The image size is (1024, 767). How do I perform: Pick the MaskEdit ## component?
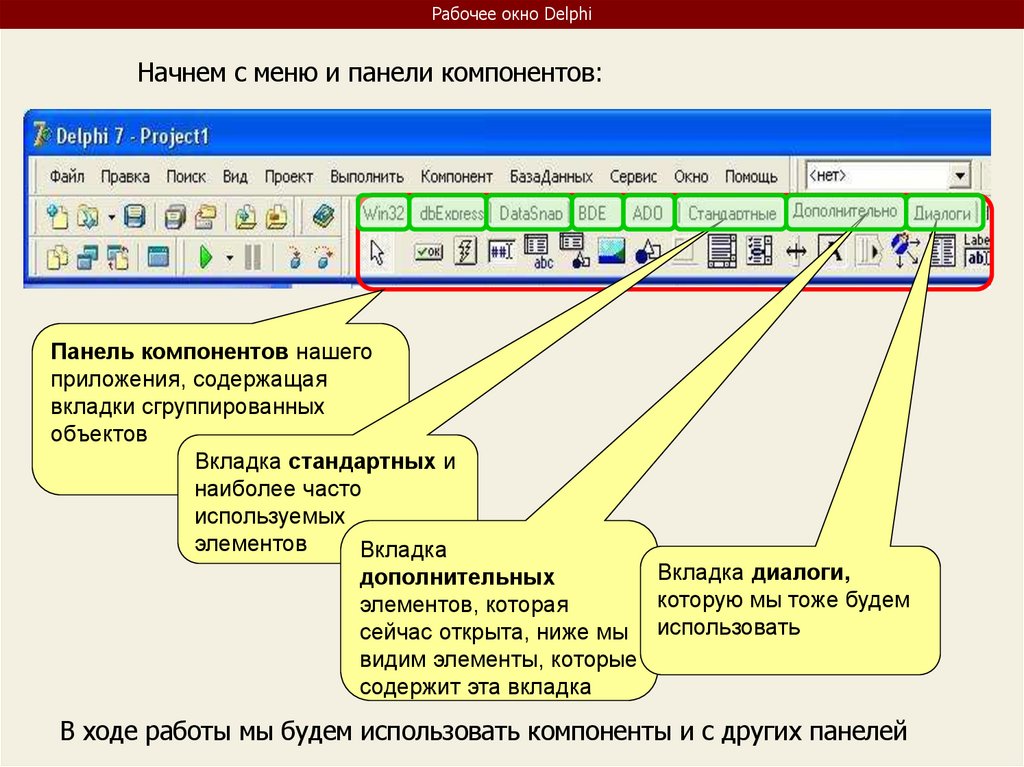click(x=501, y=251)
